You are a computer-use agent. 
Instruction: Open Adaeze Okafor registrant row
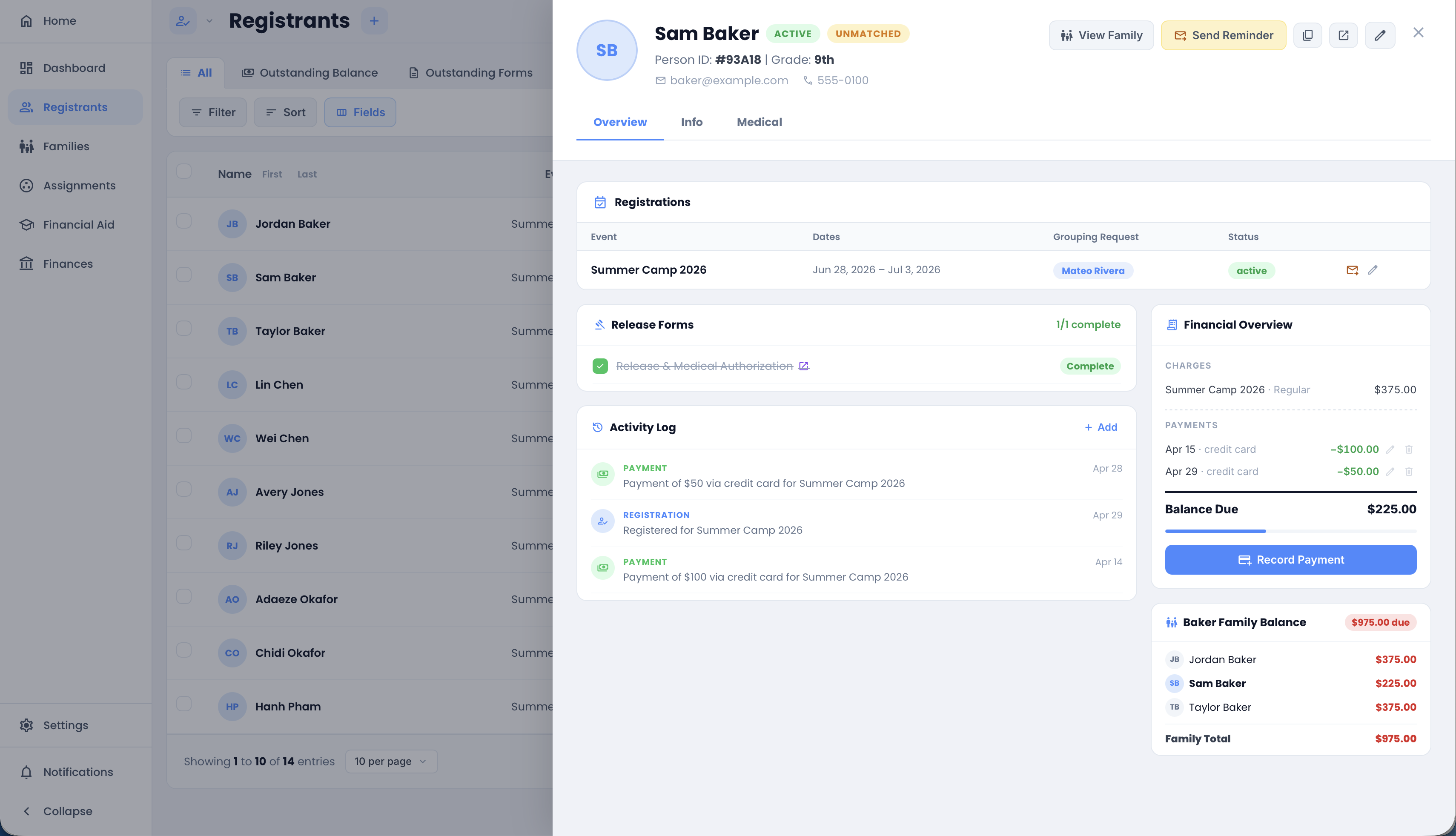click(359, 599)
